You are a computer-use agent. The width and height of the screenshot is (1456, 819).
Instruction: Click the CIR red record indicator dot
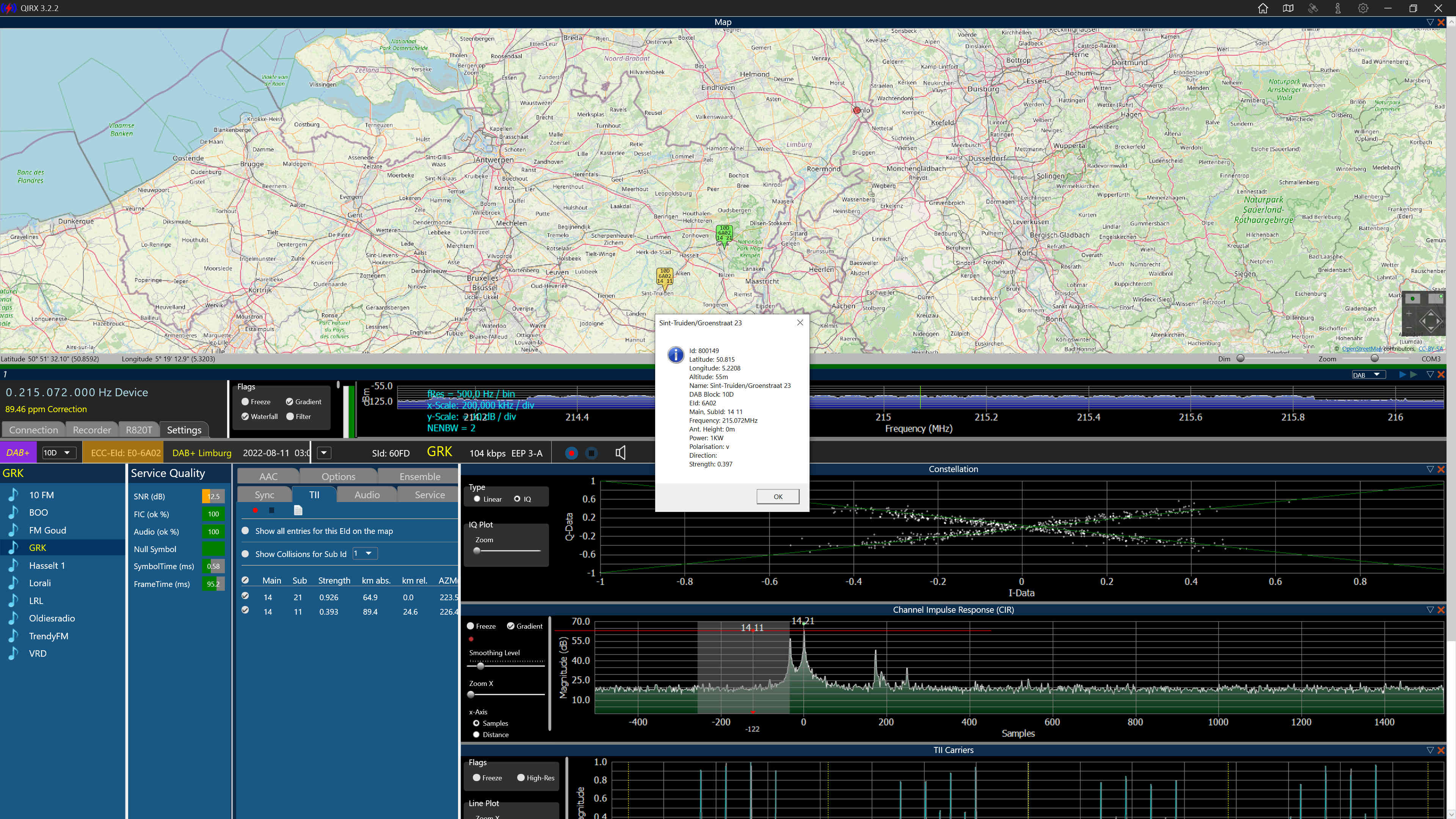[471, 639]
